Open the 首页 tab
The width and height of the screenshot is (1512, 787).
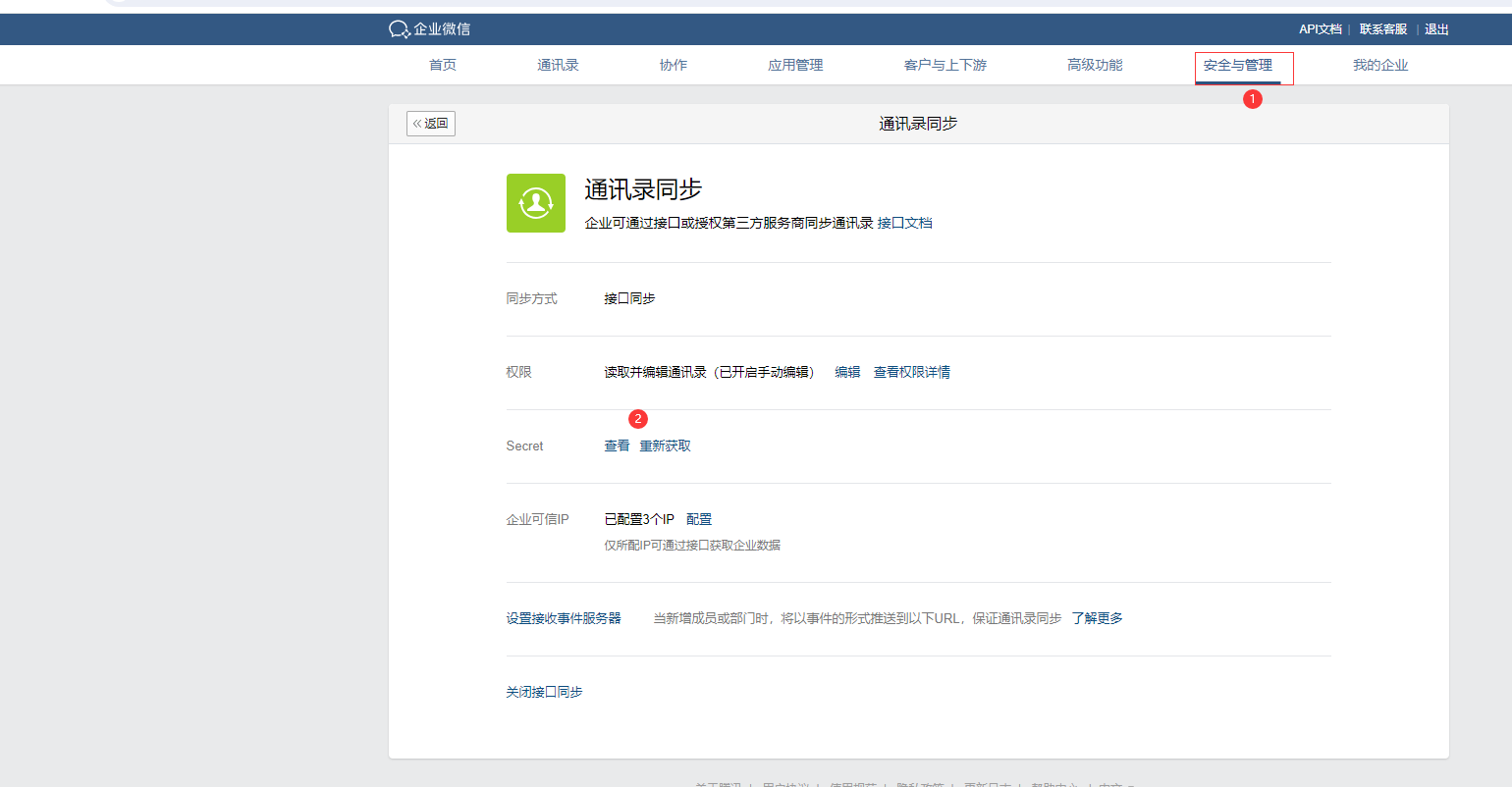tap(443, 65)
